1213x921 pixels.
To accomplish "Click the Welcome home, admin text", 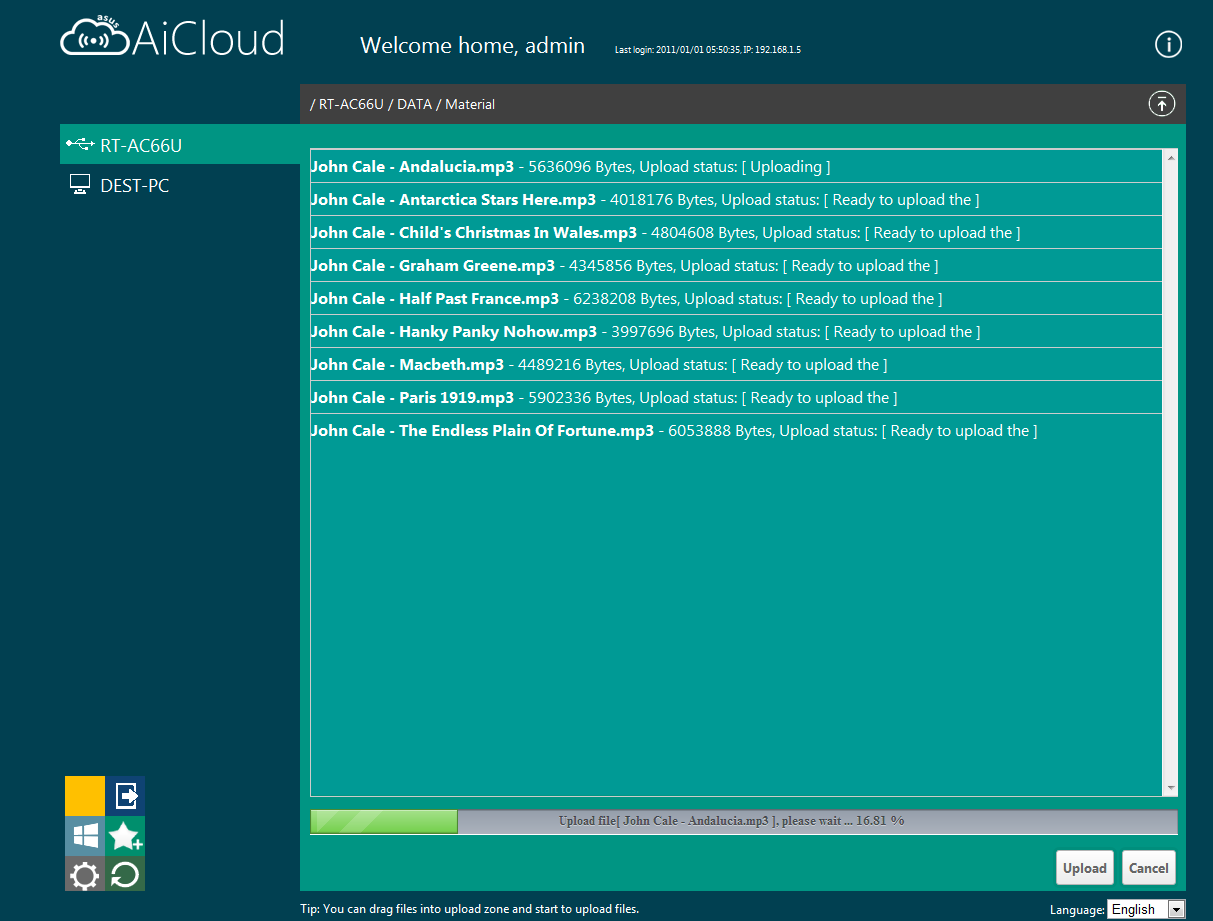I will (472, 45).
